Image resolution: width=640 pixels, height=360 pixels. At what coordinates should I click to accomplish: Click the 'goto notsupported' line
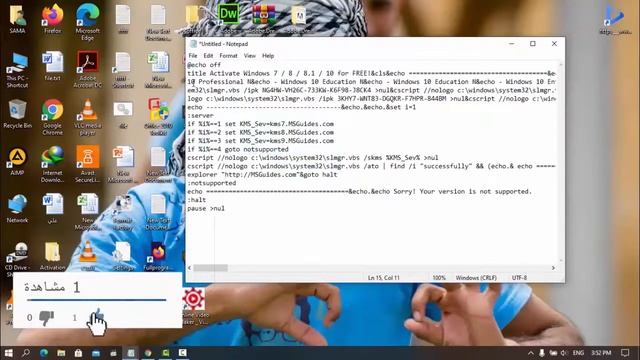point(238,149)
